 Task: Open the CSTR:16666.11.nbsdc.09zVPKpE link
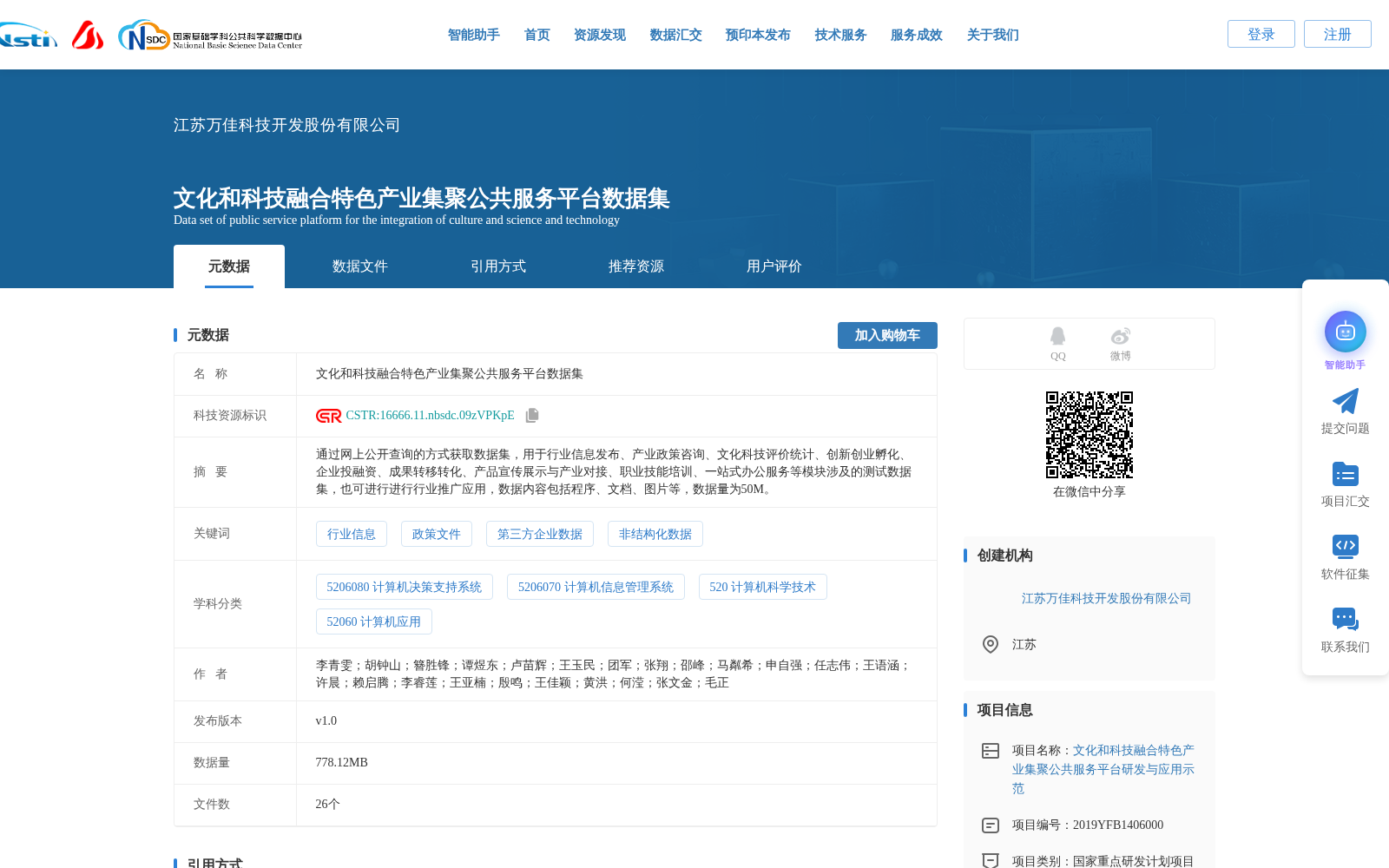[x=431, y=416]
